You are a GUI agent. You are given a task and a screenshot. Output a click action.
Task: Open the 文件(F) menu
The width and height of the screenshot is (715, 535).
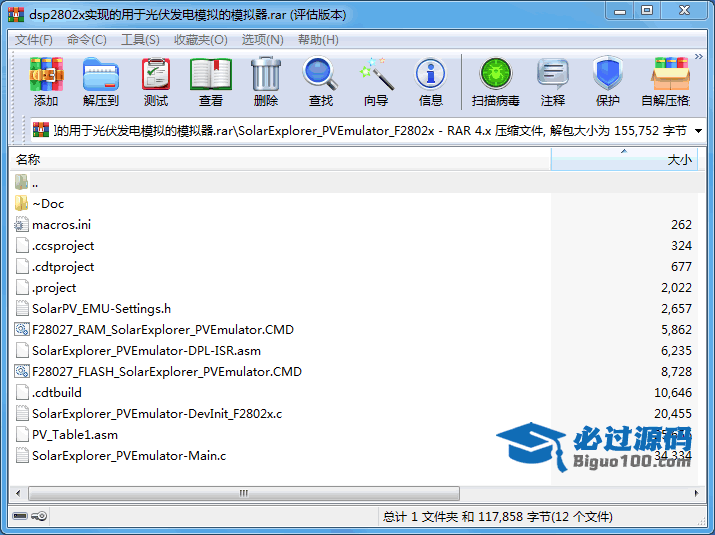(x=33, y=40)
